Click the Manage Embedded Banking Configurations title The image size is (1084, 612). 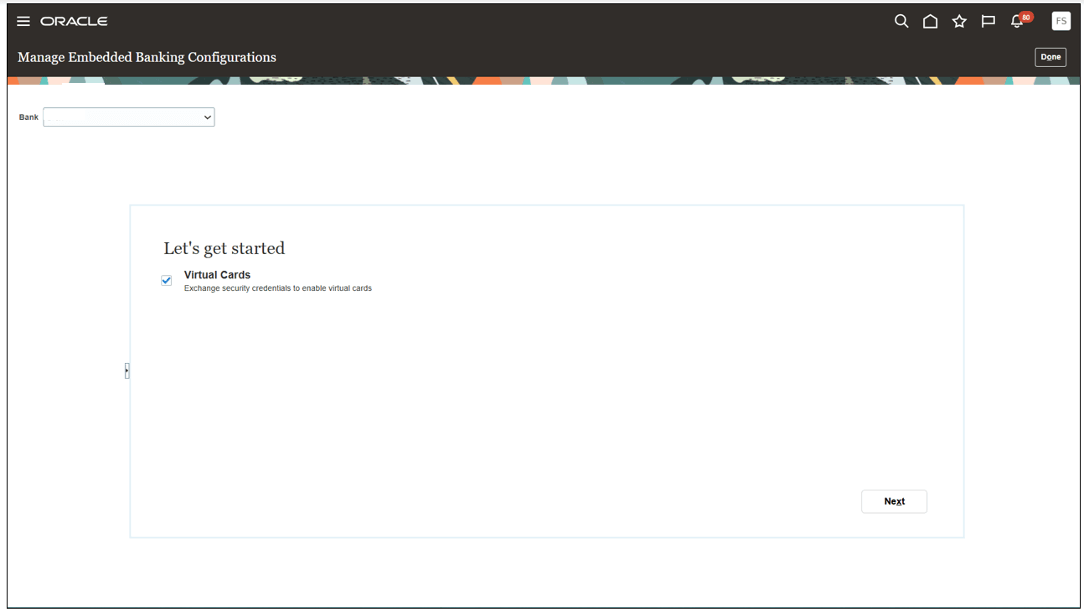point(147,57)
